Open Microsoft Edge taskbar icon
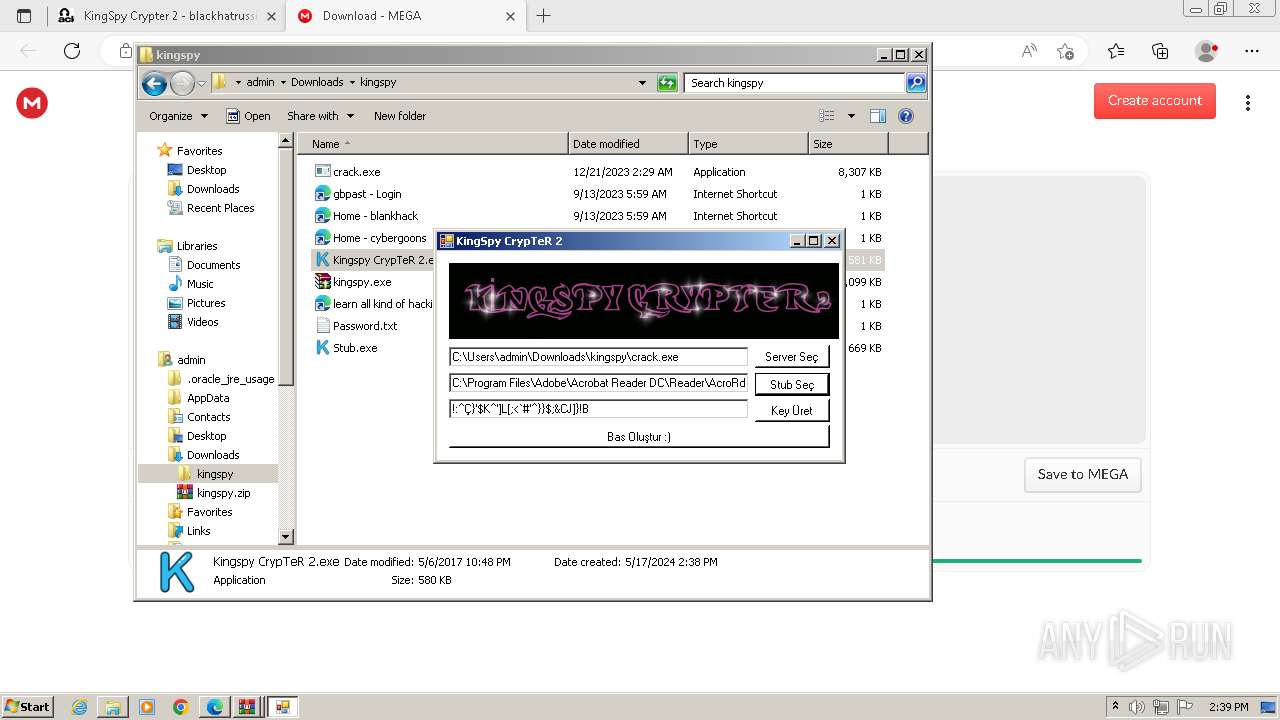This screenshot has height=720, width=1280. point(215,707)
